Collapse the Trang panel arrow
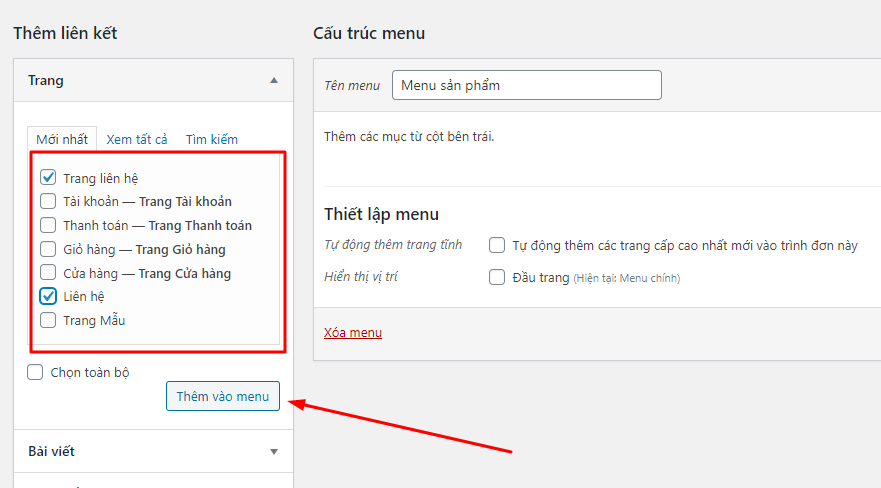 click(274, 80)
